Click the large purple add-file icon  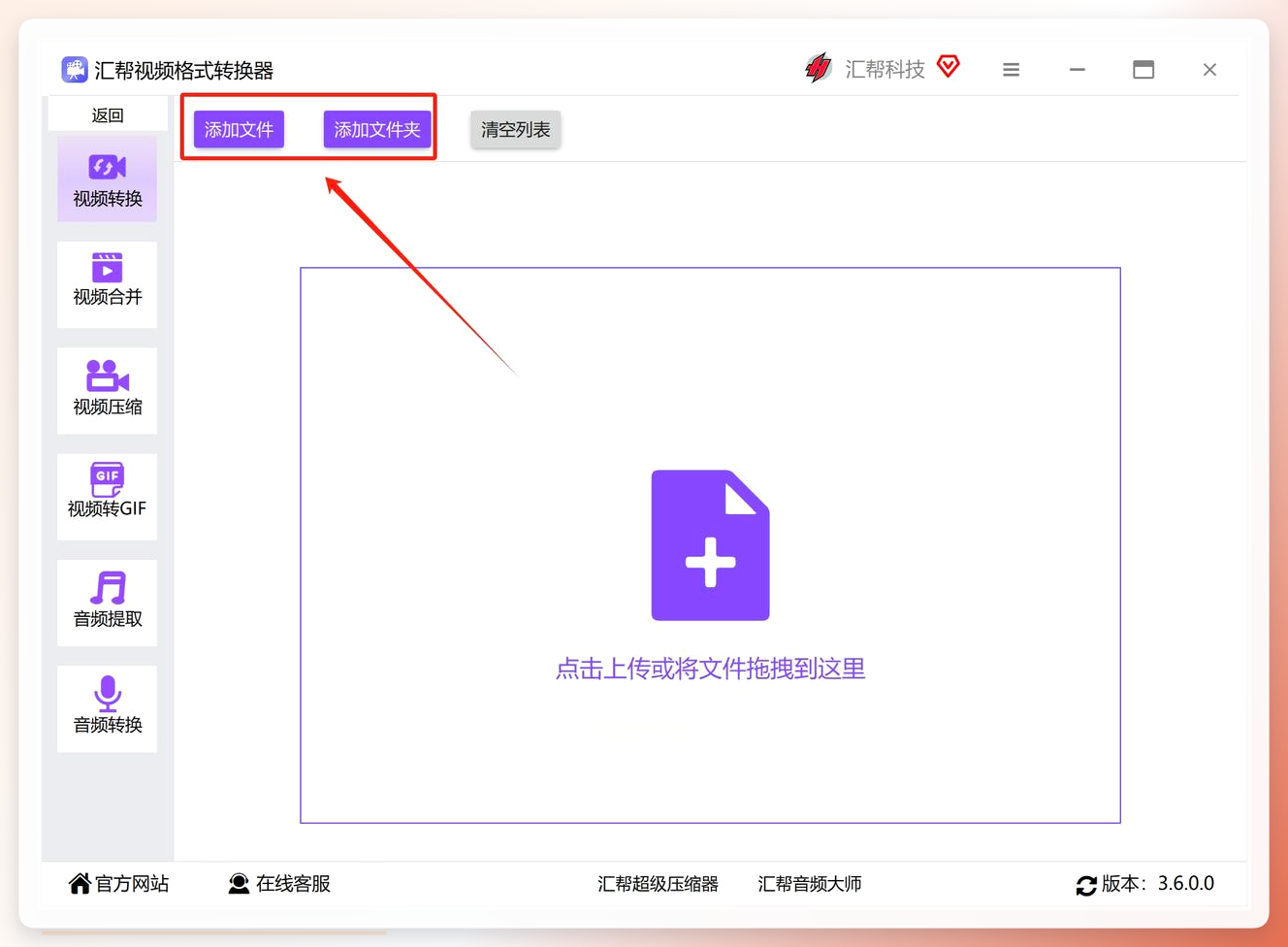pyautogui.click(x=710, y=545)
